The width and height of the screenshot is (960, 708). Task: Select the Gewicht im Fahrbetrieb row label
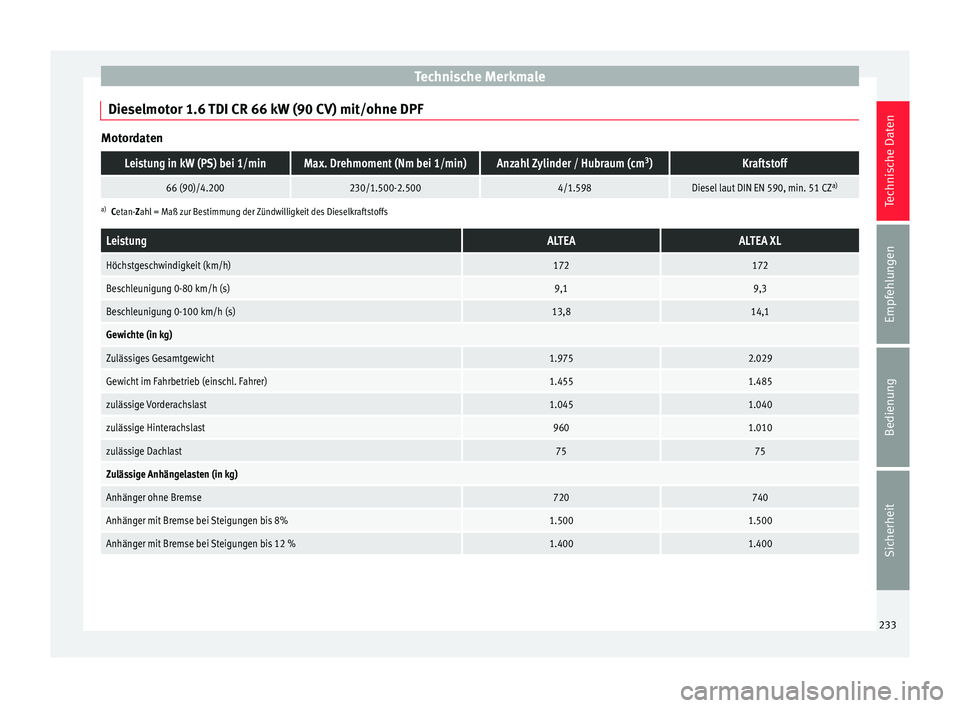[187, 382]
